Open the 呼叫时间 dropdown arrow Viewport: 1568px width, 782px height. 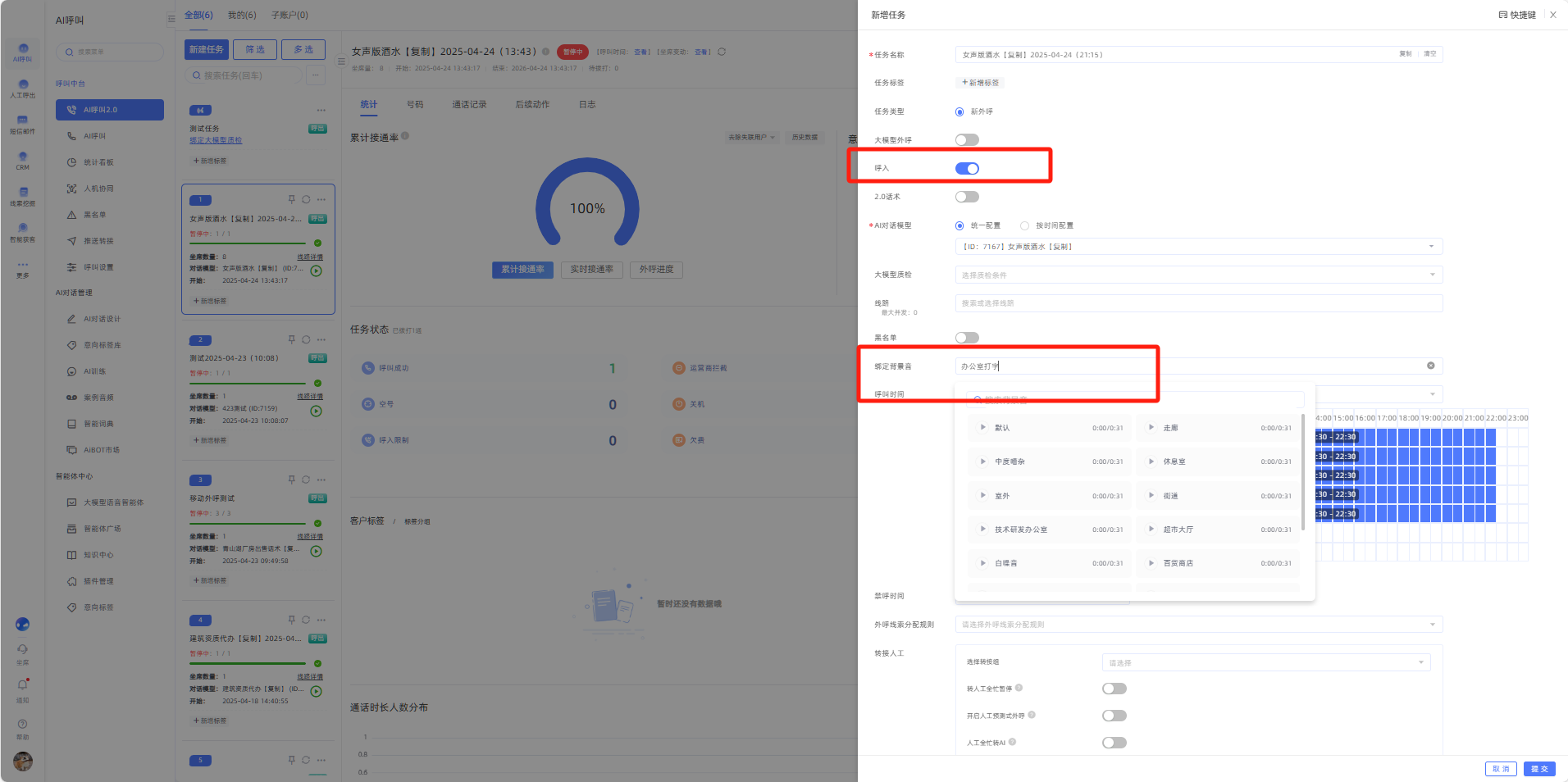pos(1432,394)
